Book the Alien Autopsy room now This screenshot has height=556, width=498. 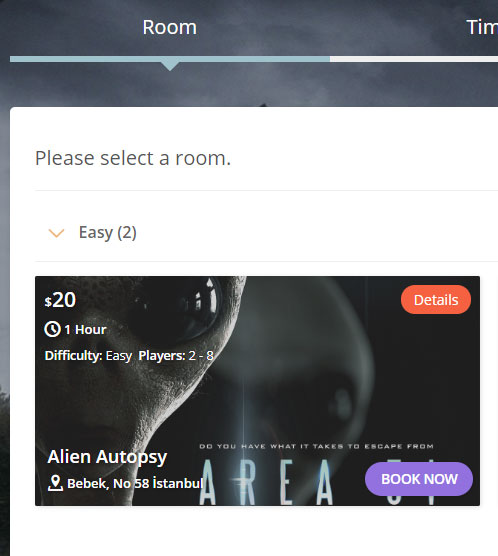point(419,479)
